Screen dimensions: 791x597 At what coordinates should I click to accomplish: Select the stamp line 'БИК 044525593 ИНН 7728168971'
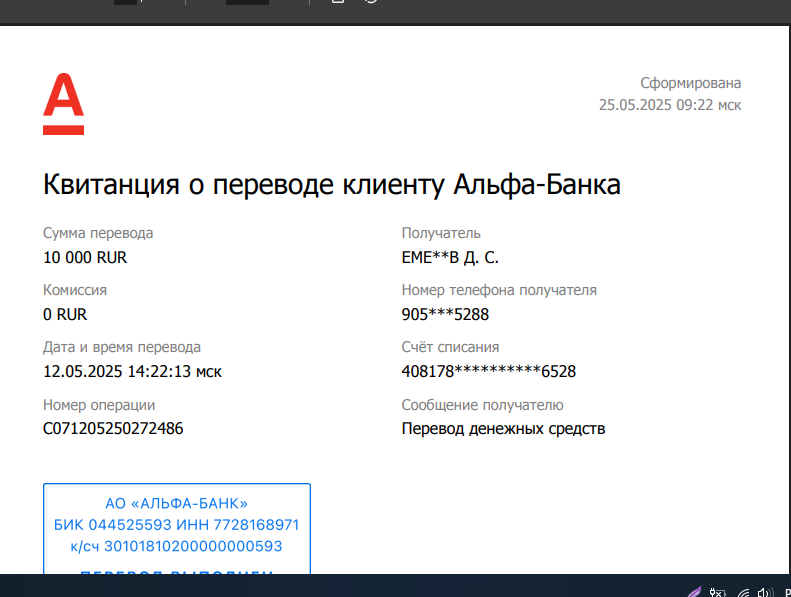click(177, 525)
